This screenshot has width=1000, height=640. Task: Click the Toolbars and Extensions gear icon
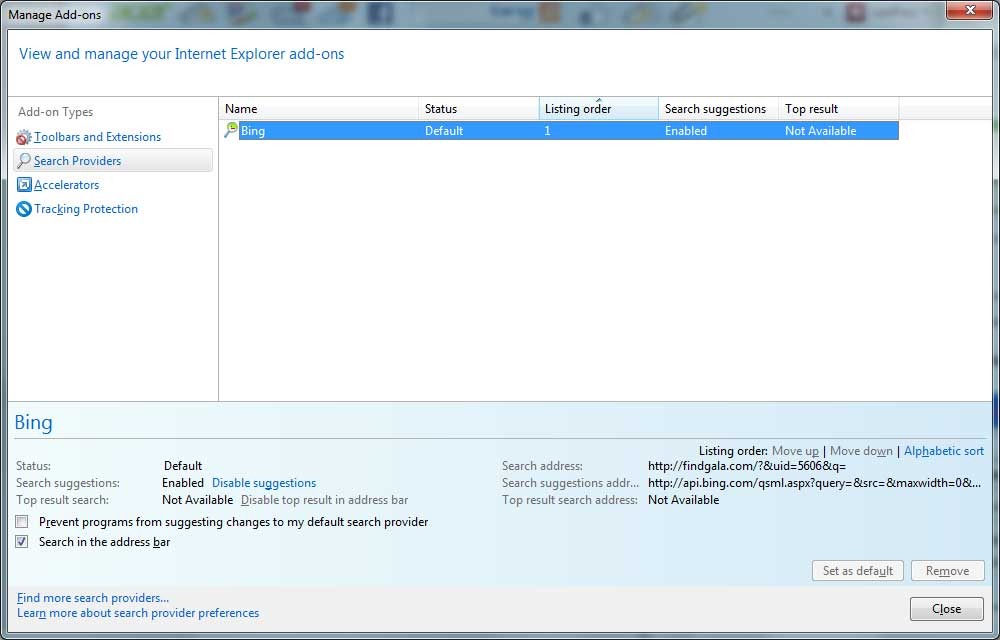tap(24, 137)
